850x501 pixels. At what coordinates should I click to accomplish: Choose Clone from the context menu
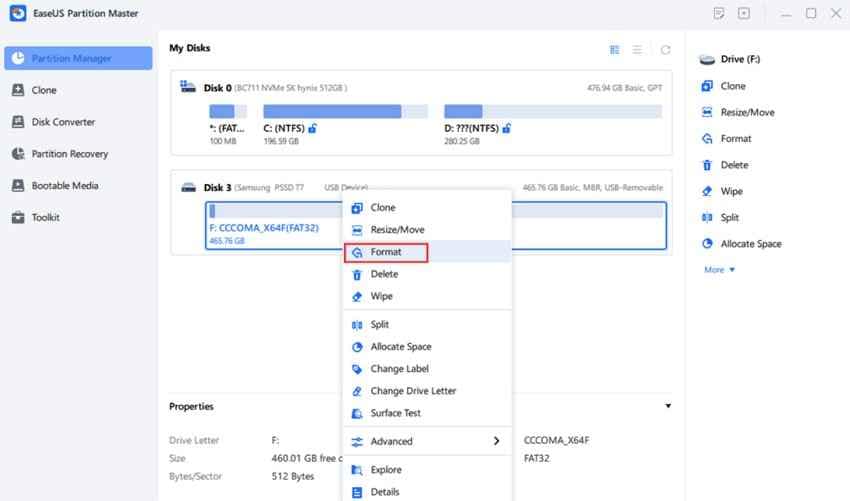pyautogui.click(x=427, y=208)
